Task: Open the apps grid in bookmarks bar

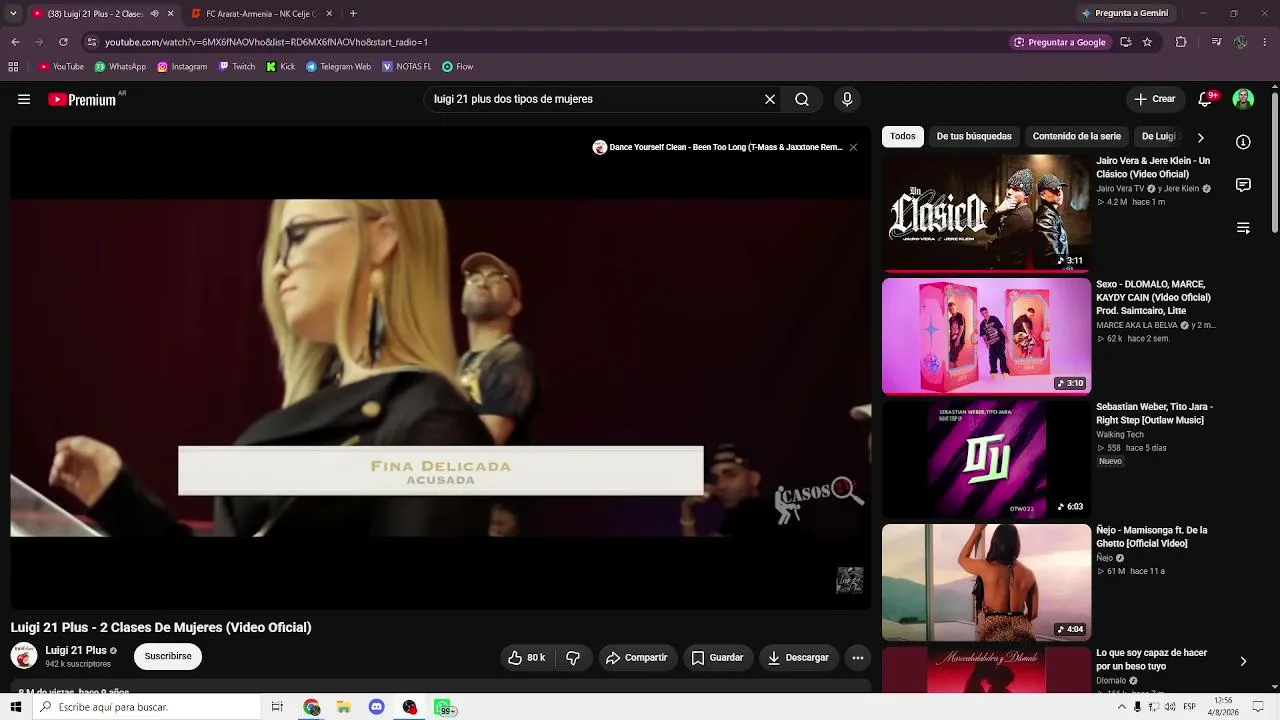Action: 13,67
